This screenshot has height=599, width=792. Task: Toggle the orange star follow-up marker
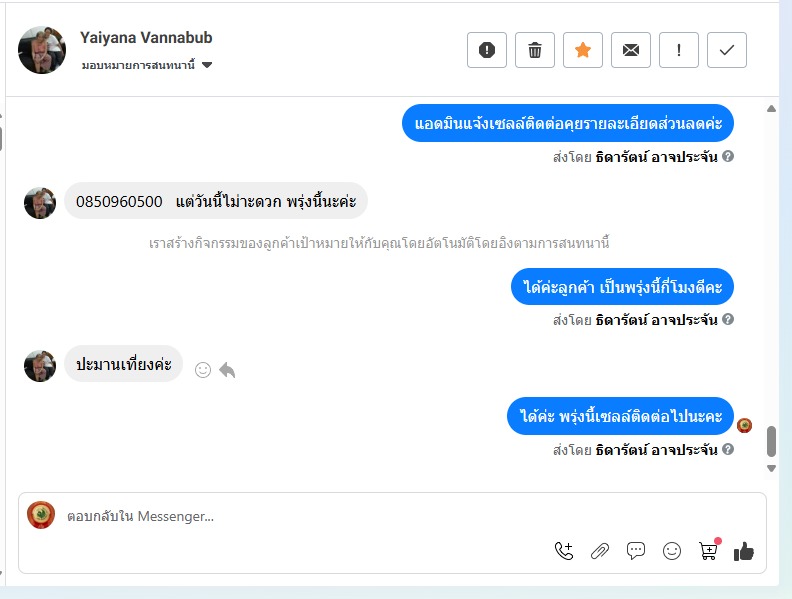[x=582, y=50]
